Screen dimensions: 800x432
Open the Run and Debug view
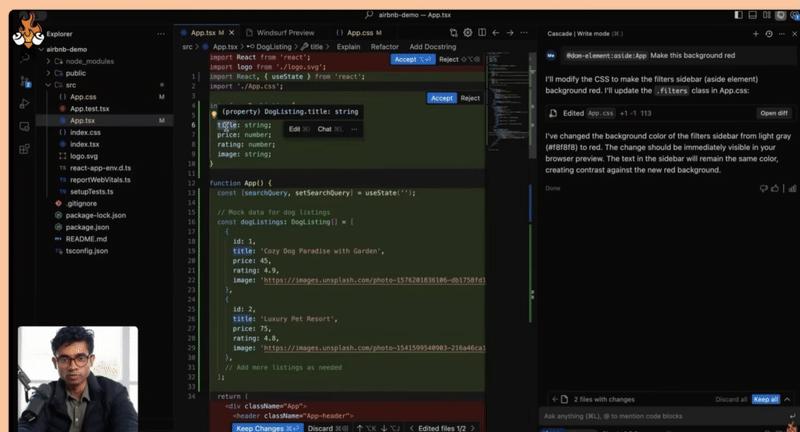coord(22,105)
